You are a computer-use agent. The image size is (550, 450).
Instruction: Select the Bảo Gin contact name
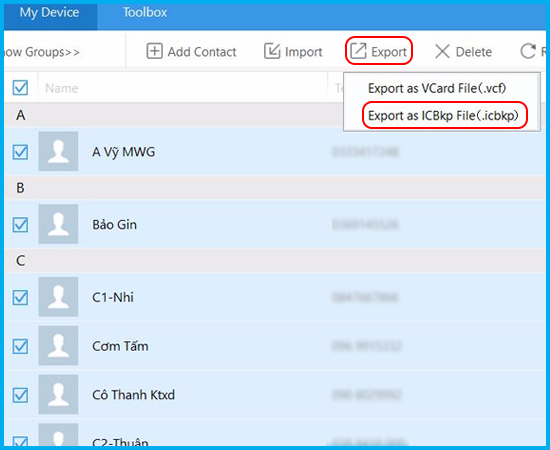[114, 224]
